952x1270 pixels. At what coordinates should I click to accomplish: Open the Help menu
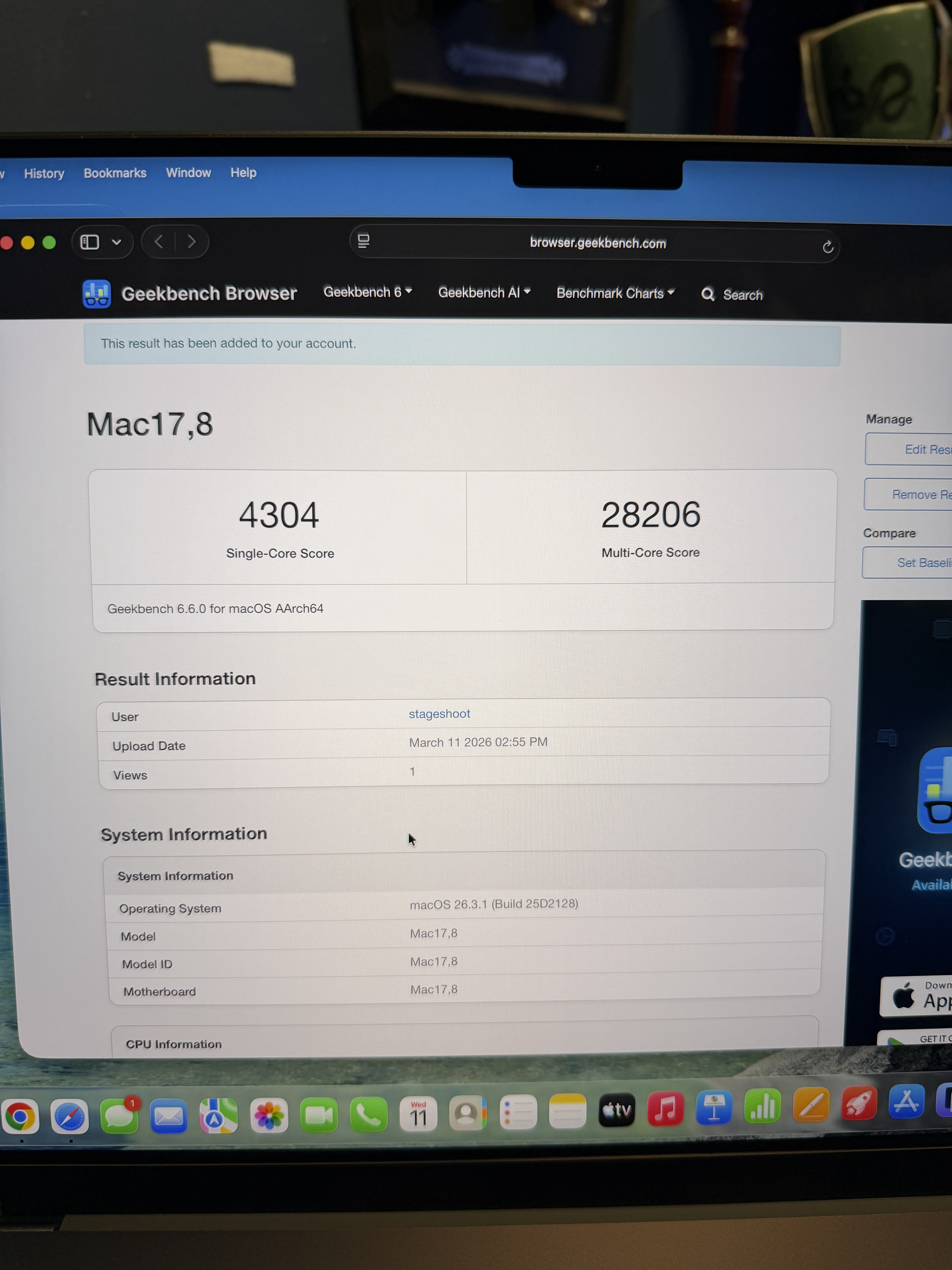(x=243, y=172)
